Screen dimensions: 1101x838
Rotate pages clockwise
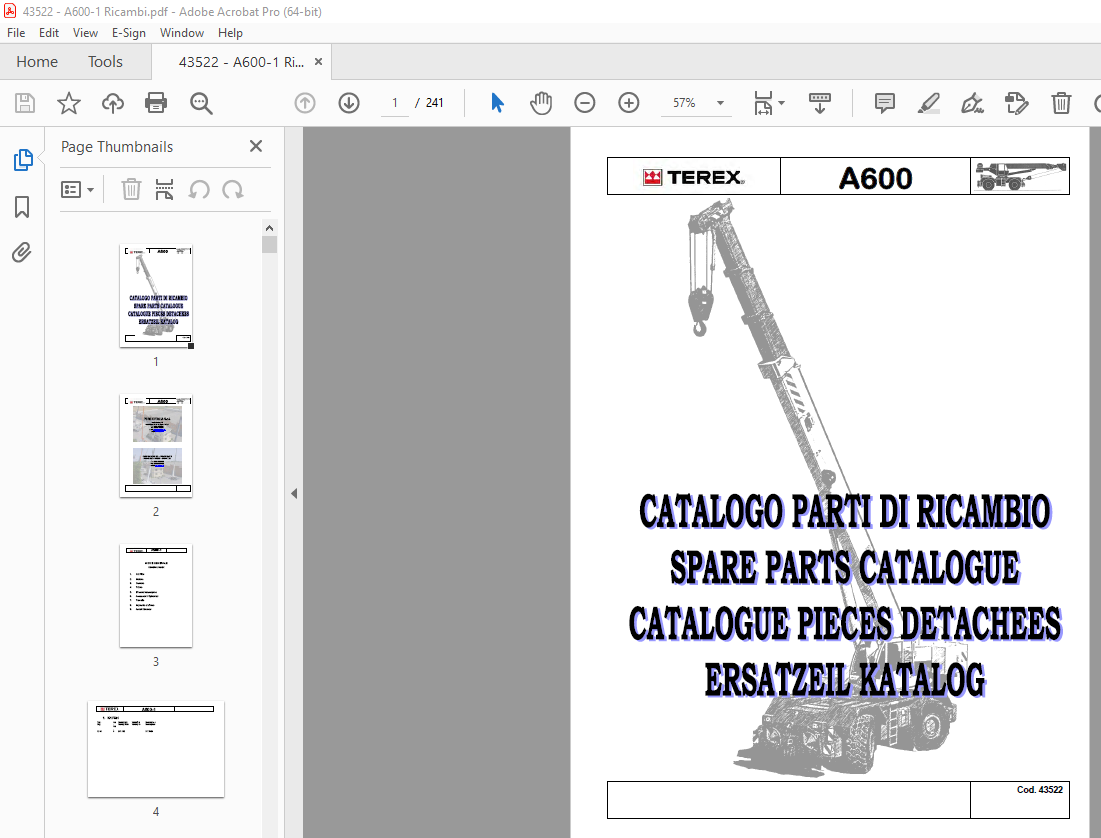pyautogui.click(x=232, y=190)
